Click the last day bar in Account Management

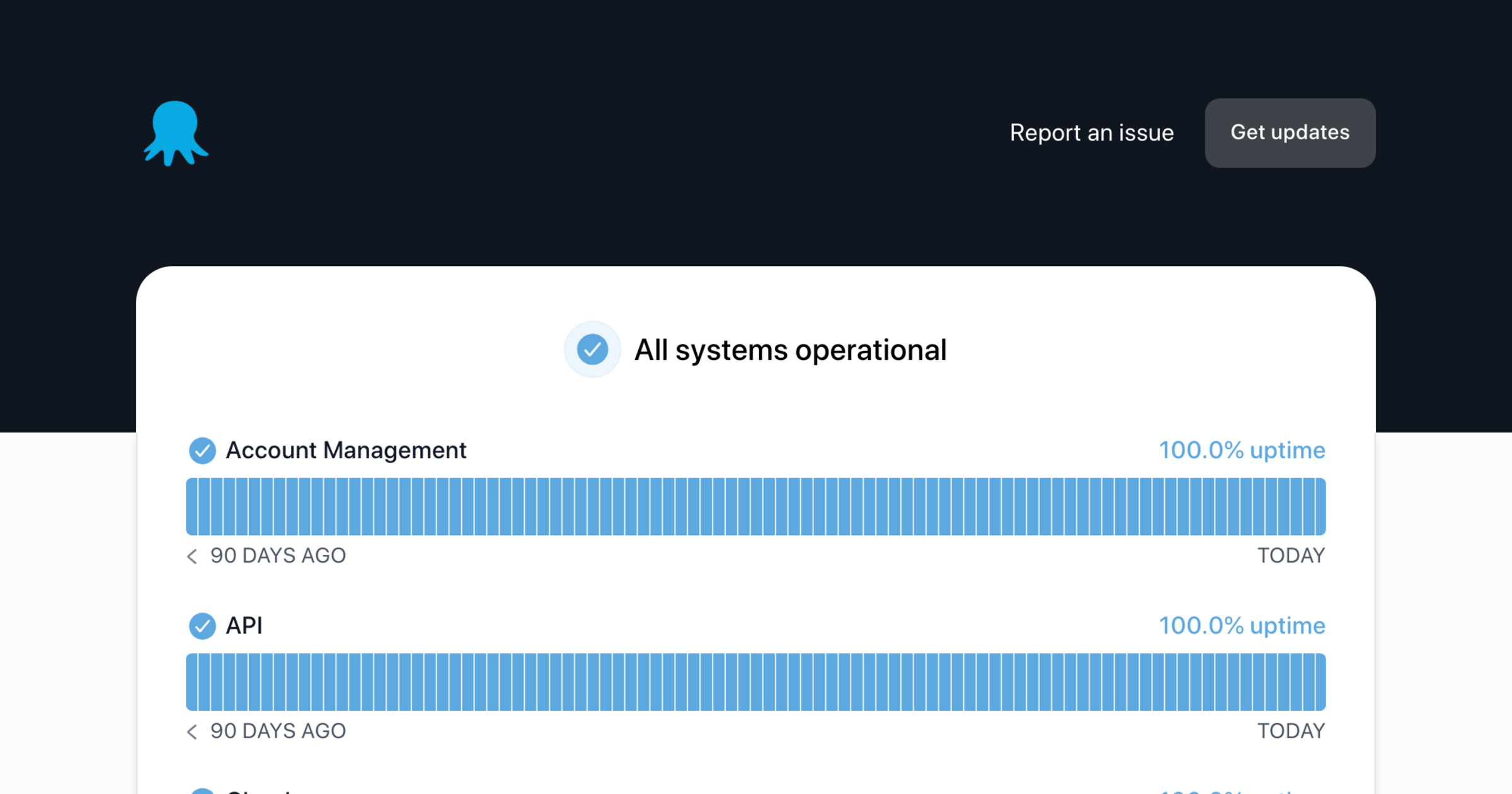coord(1320,507)
